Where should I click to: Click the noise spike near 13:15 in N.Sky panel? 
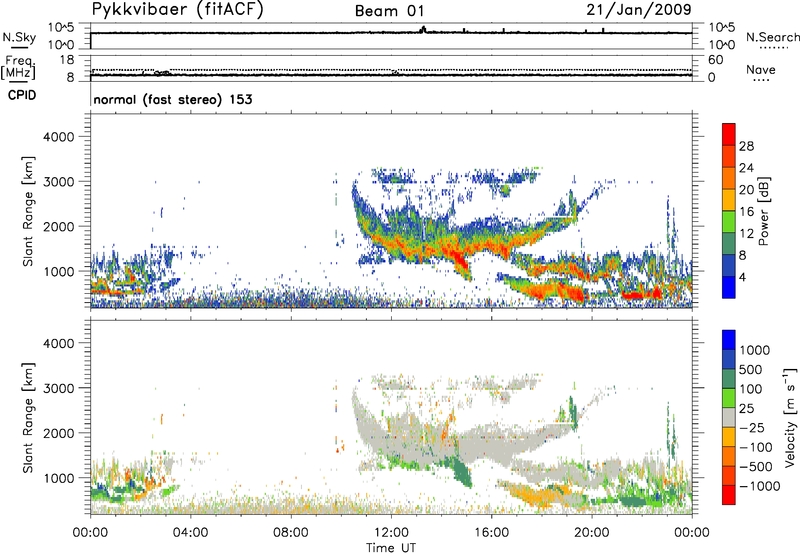click(422, 30)
